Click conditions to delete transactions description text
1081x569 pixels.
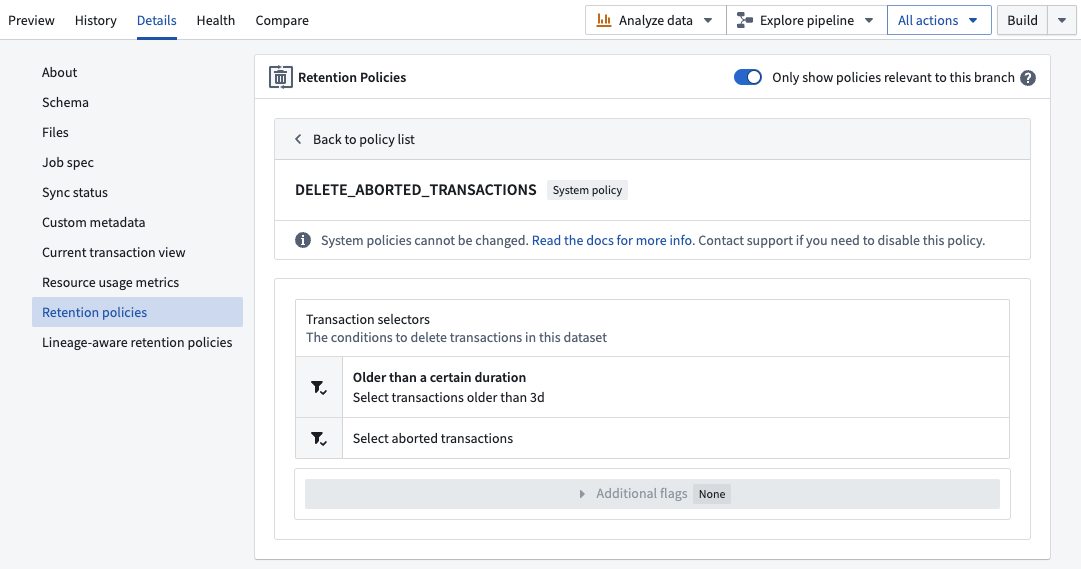(x=456, y=337)
